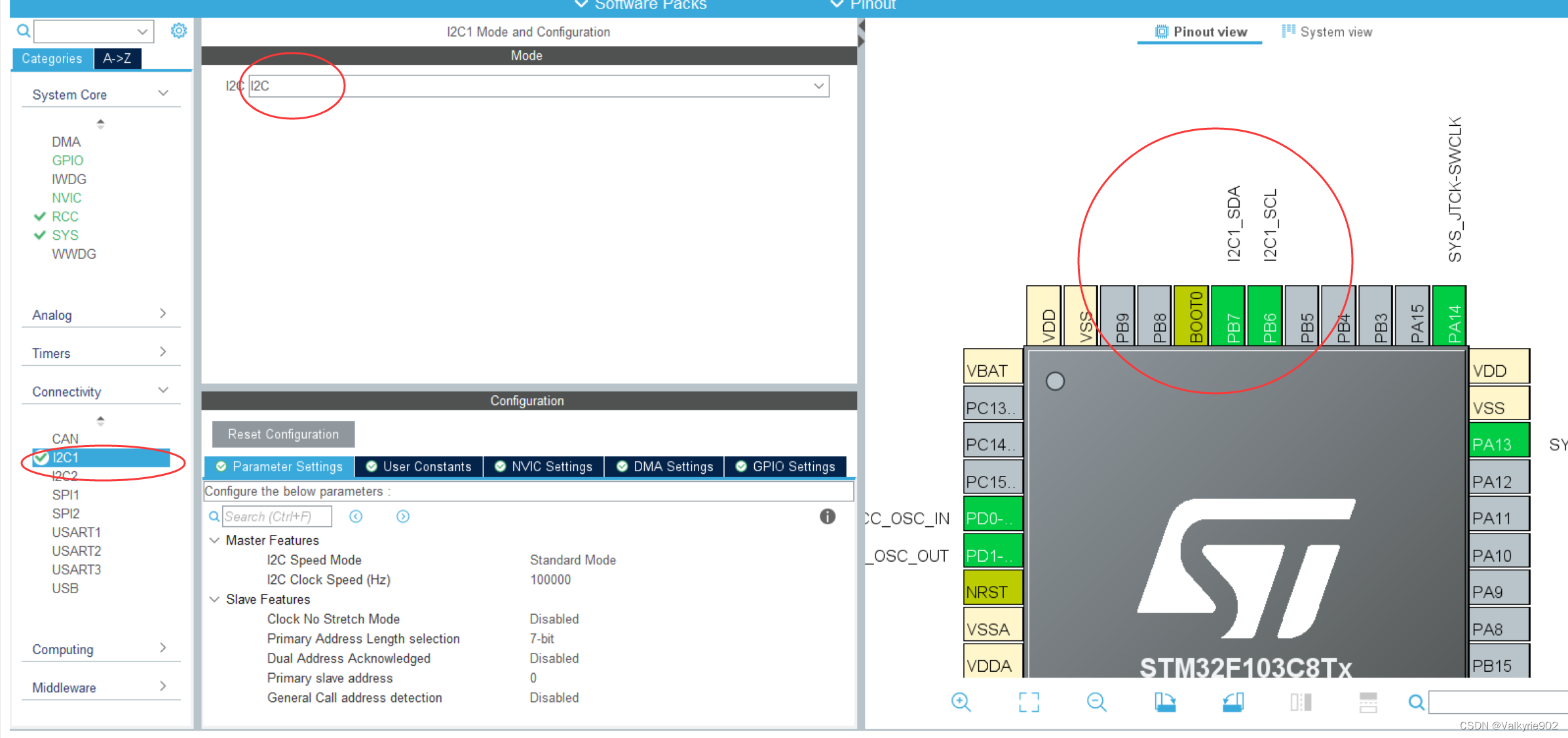Toggle the I2C1 enabled checkmark
The height and width of the screenshot is (738, 1568).
[x=41, y=457]
